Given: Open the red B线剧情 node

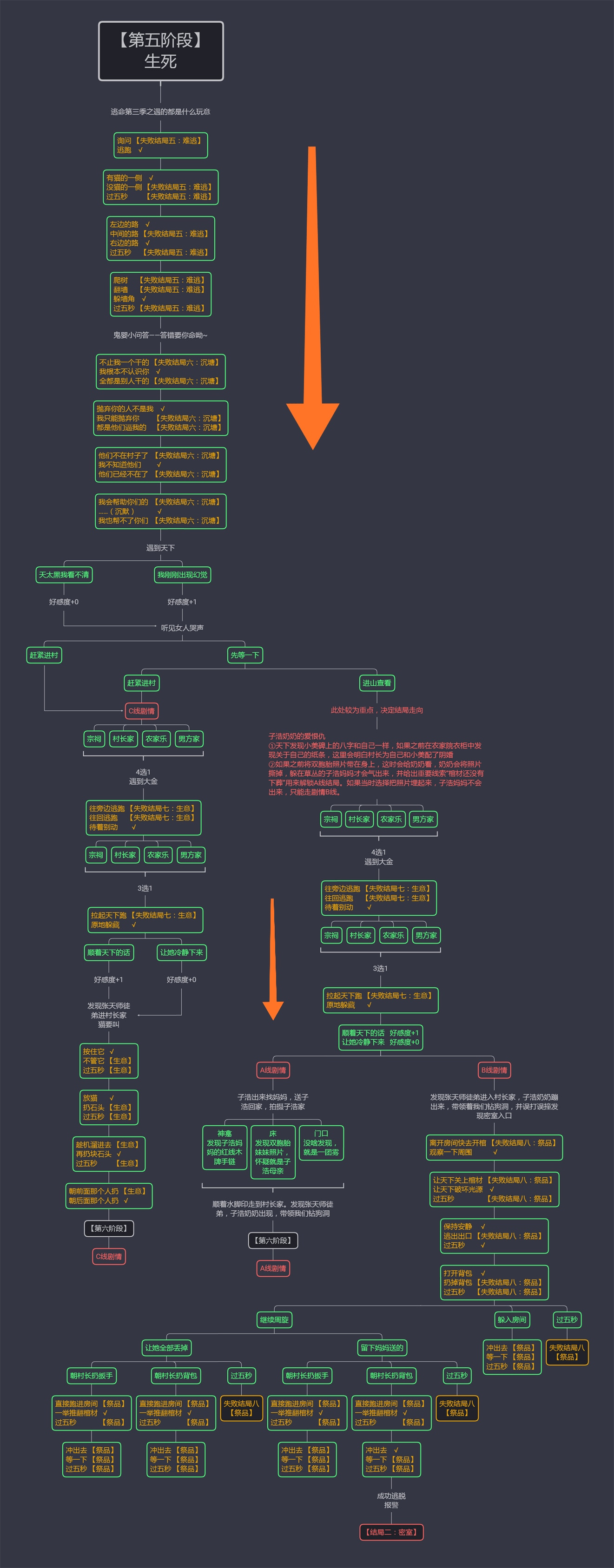Looking at the screenshot, I should [x=494, y=1070].
